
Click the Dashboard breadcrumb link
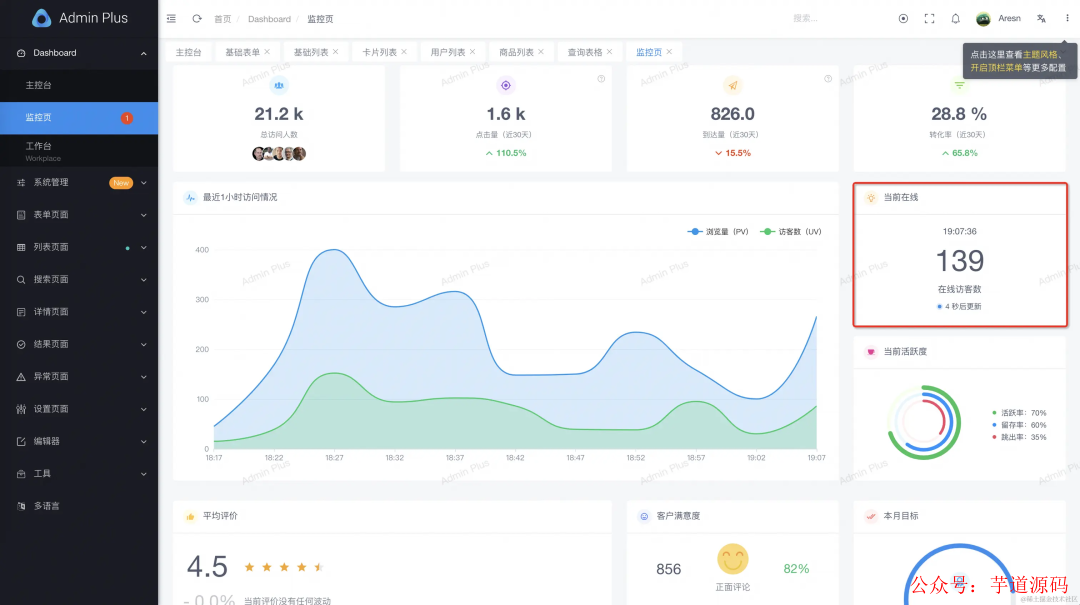[269, 19]
